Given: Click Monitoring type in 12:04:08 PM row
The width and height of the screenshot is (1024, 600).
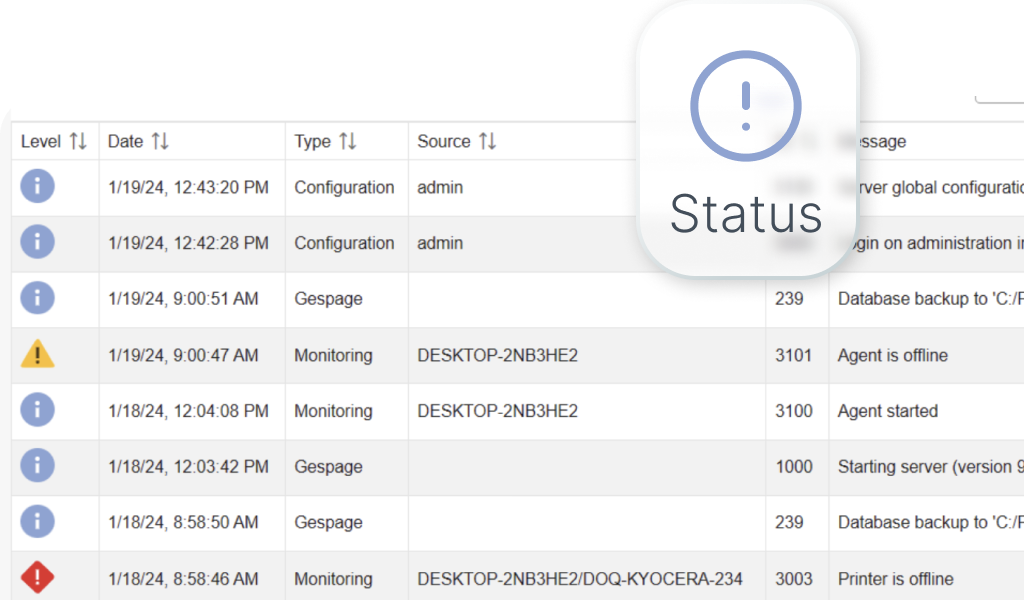Looking at the screenshot, I should 333,411.
